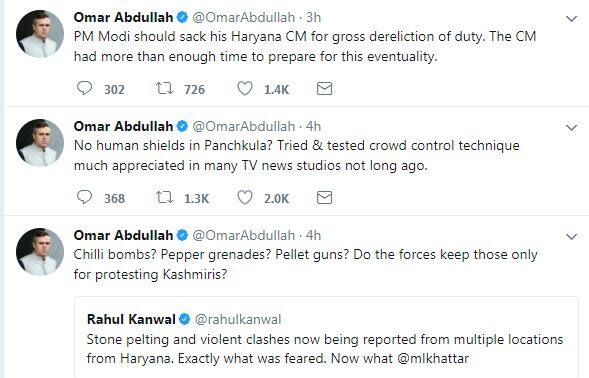This screenshot has height=378, width=589.
Task: Click the @OmarAbdullah handle on the Panchkula tweet
Action: [x=244, y=126]
